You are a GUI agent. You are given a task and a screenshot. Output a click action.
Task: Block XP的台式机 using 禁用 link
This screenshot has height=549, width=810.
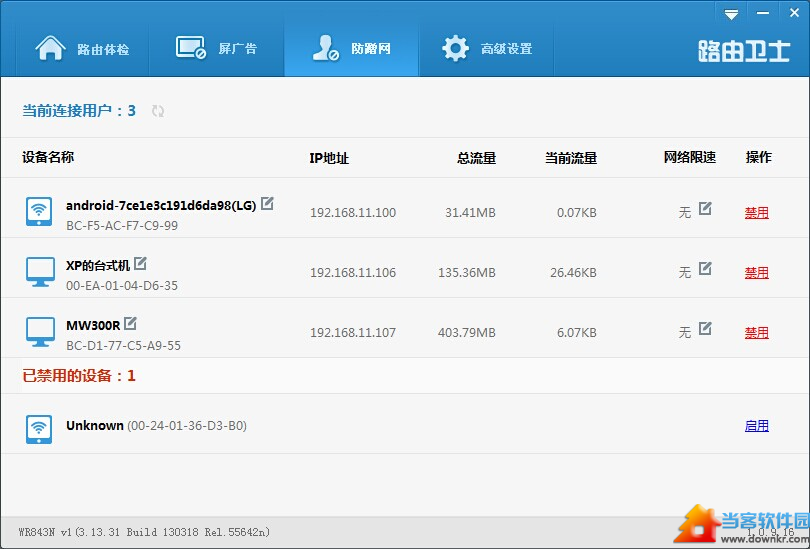756,273
